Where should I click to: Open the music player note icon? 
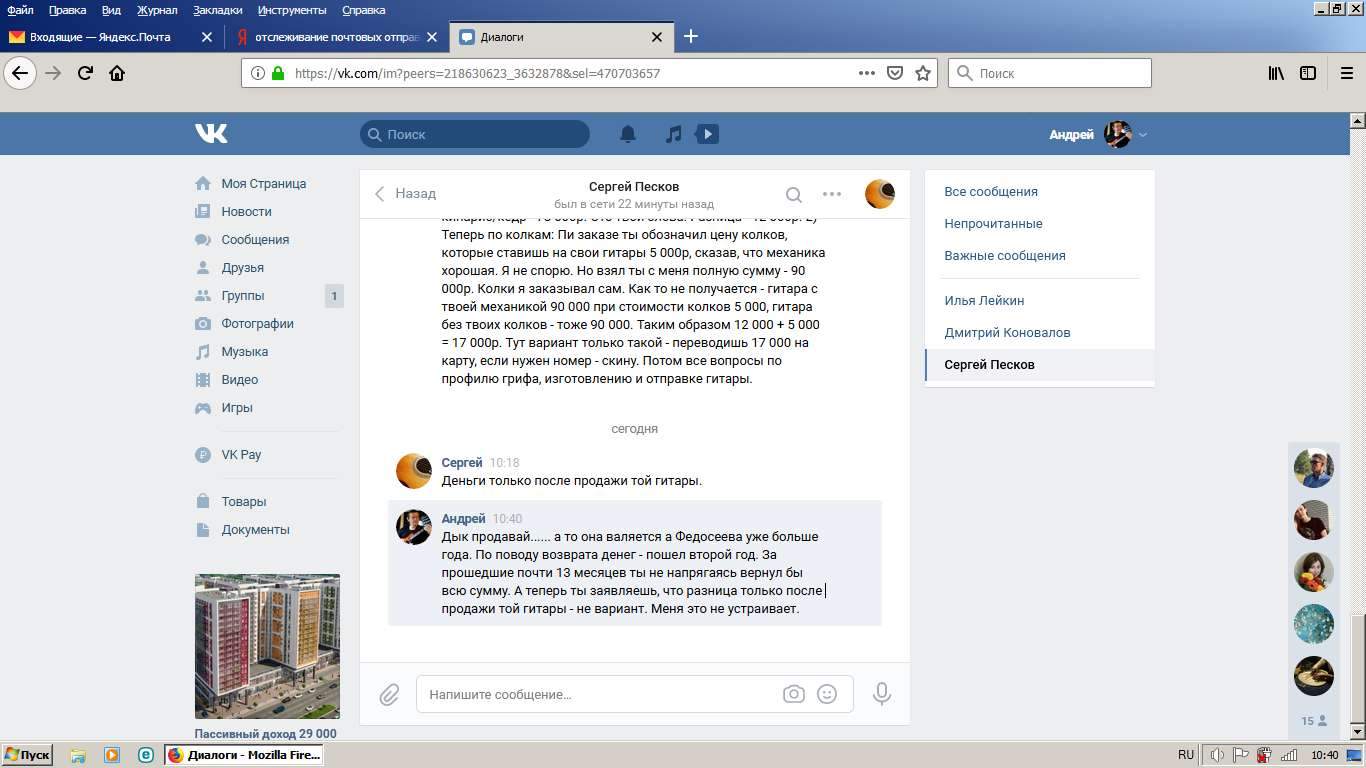tap(674, 134)
